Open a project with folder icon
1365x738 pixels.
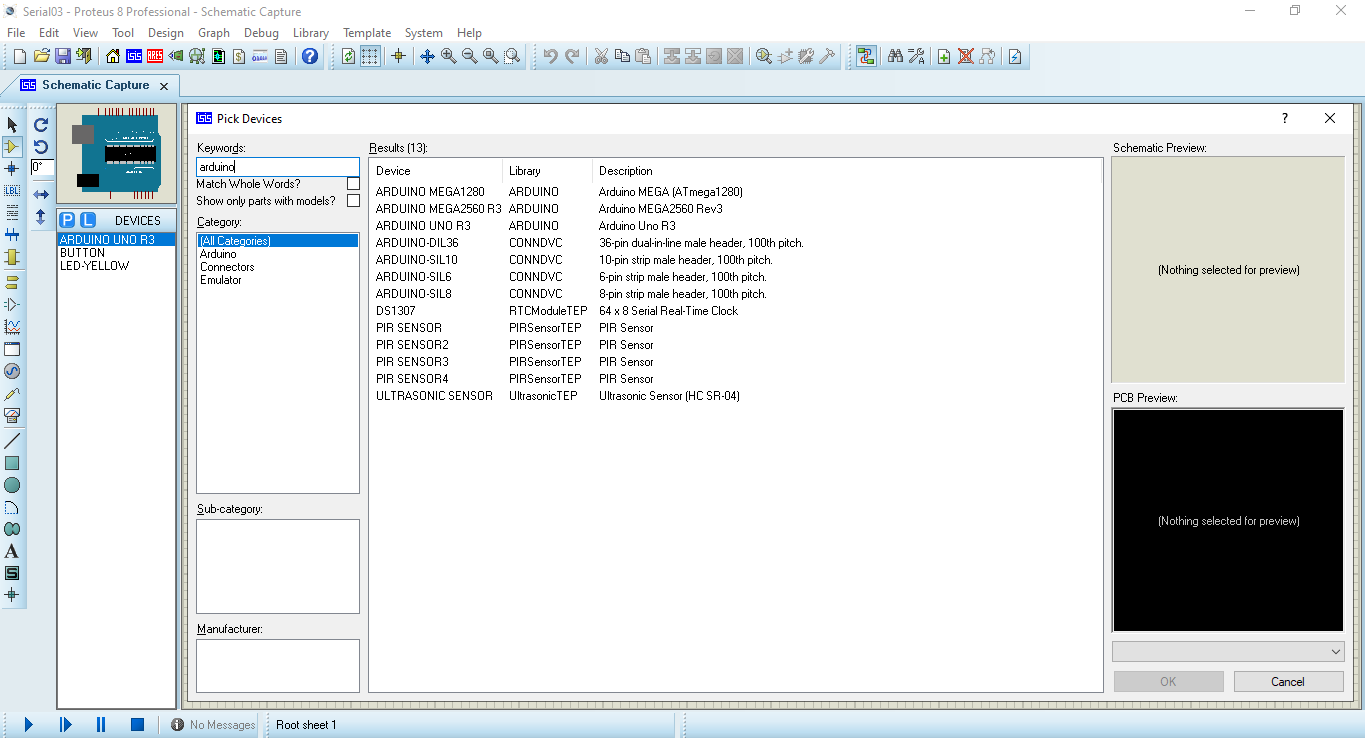pos(41,56)
